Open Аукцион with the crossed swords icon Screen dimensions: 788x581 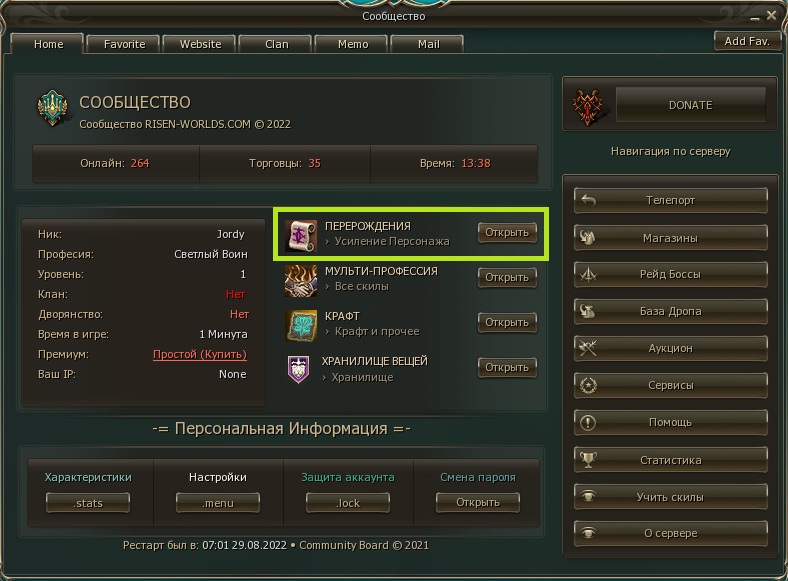coord(670,348)
